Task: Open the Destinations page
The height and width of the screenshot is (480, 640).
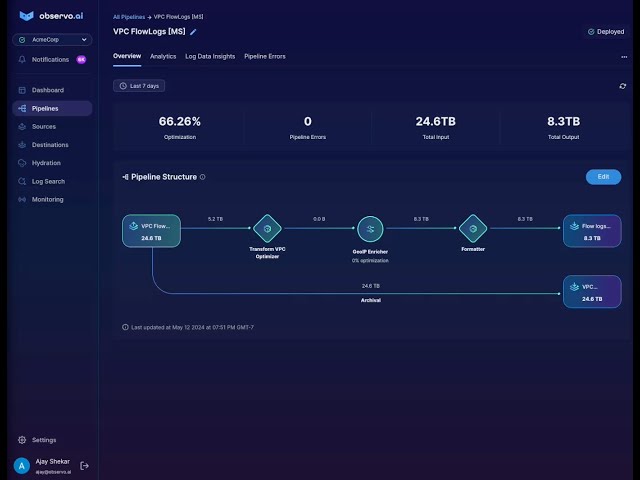Action: pos(52,145)
